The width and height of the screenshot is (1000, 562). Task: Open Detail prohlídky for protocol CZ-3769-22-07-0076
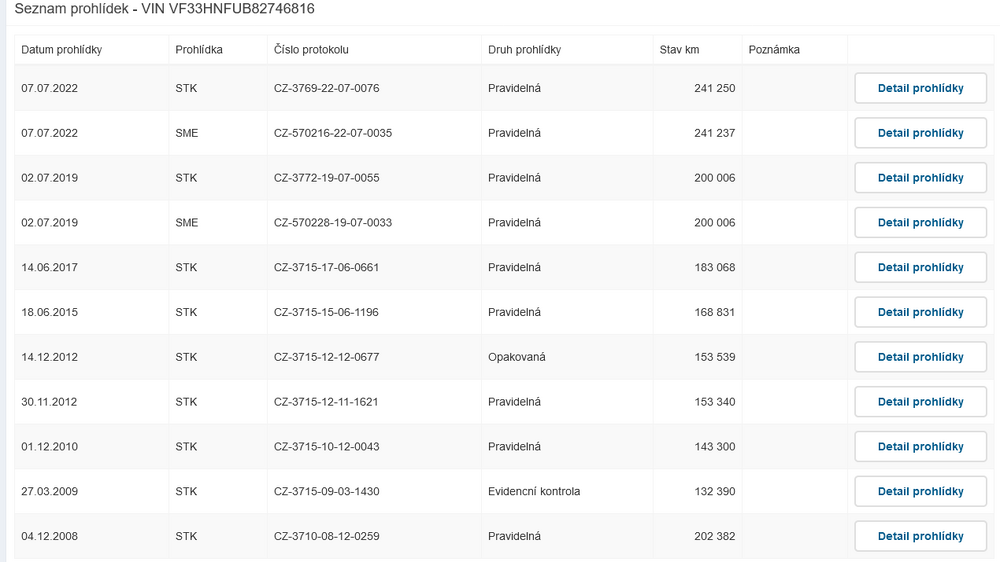[920, 88]
